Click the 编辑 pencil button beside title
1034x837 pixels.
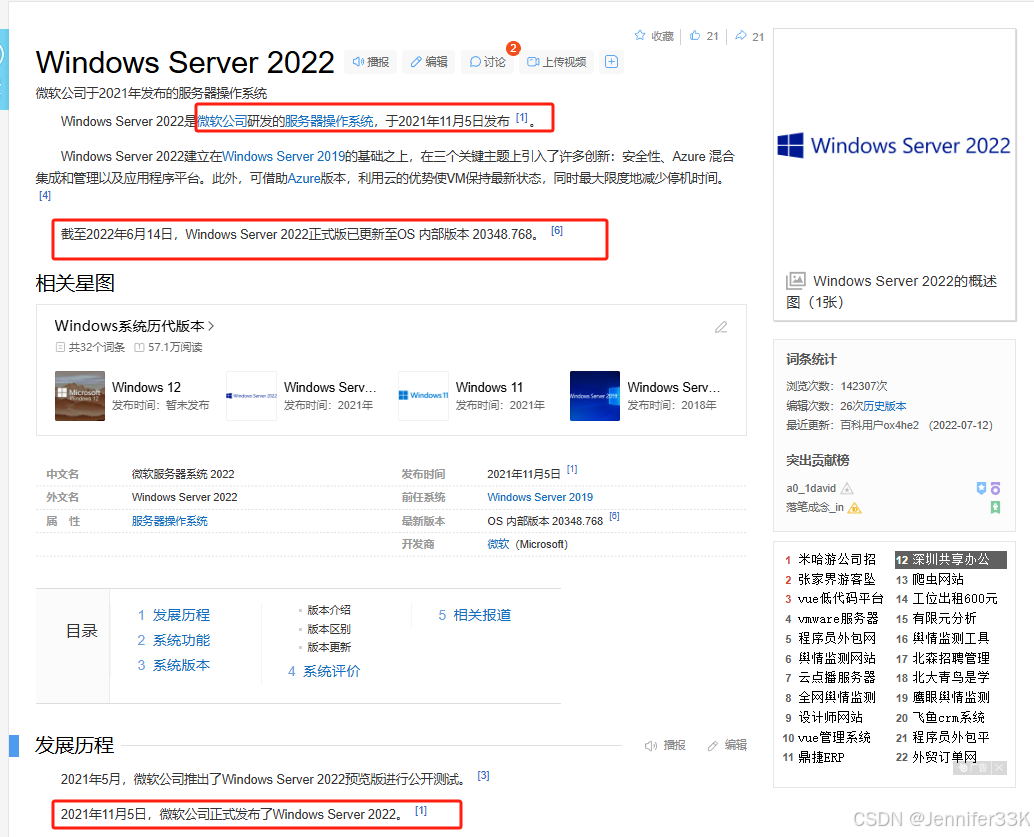click(429, 62)
